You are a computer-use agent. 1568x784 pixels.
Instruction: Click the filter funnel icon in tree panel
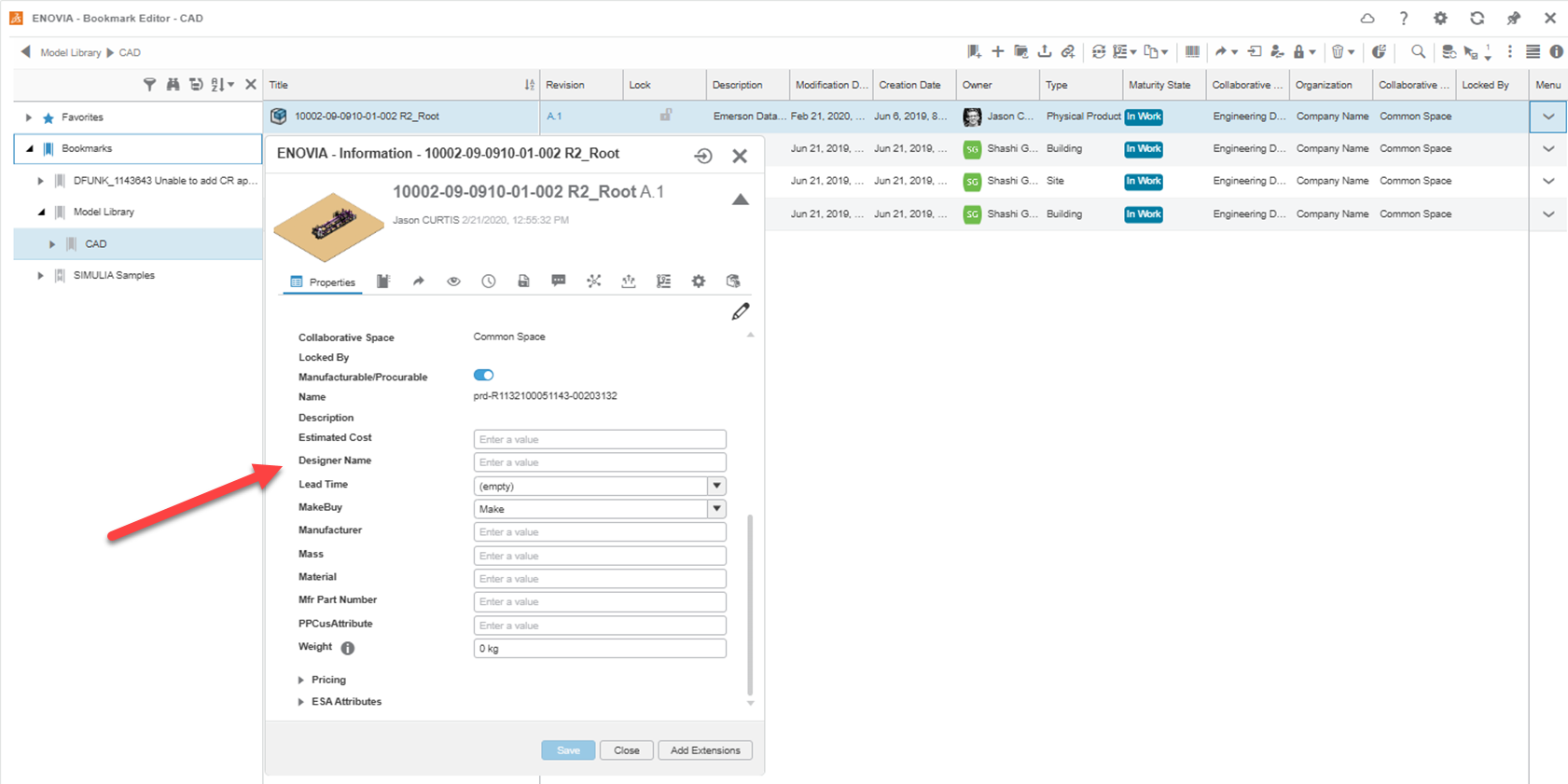149,85
